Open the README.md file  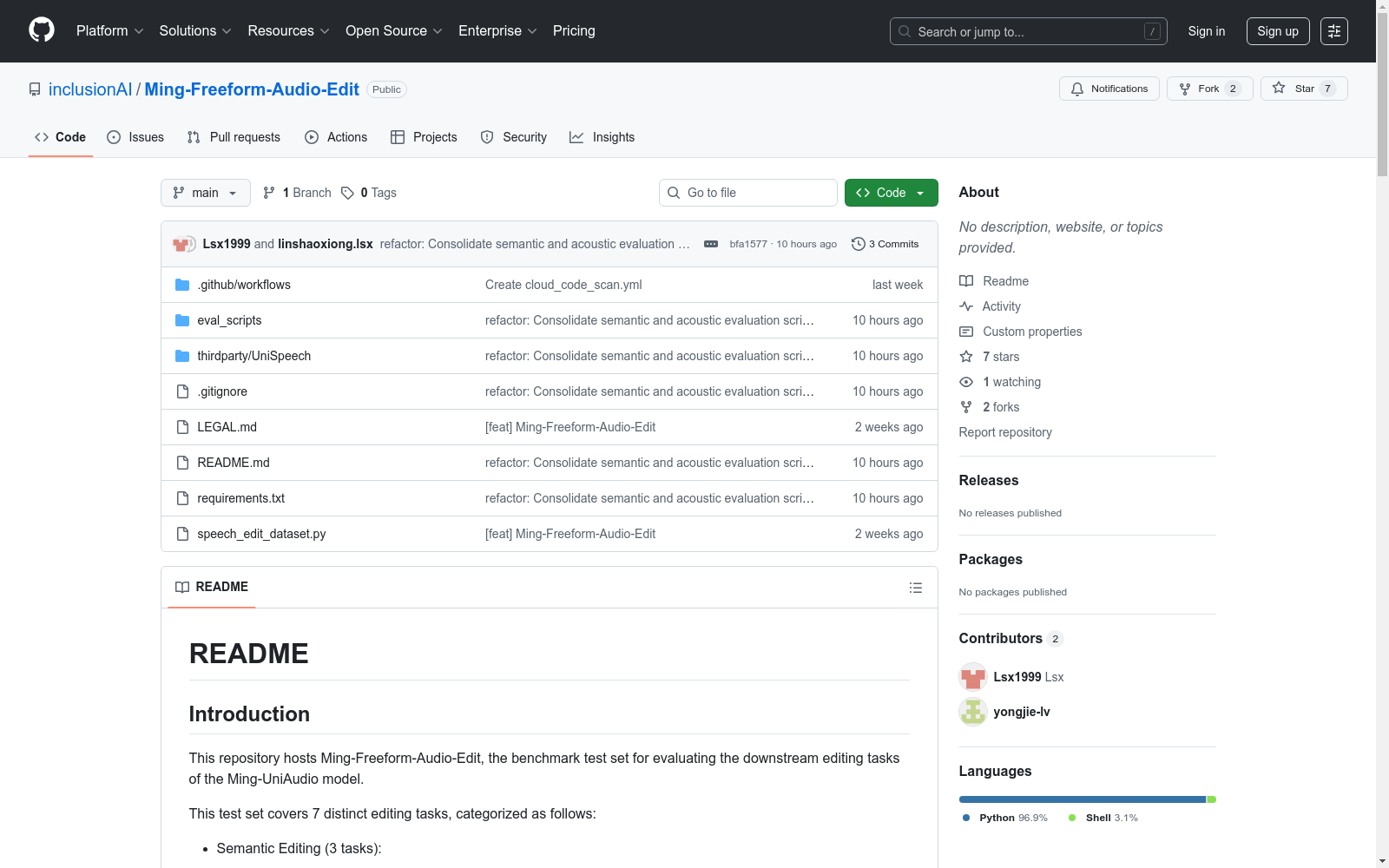(234, 463)
